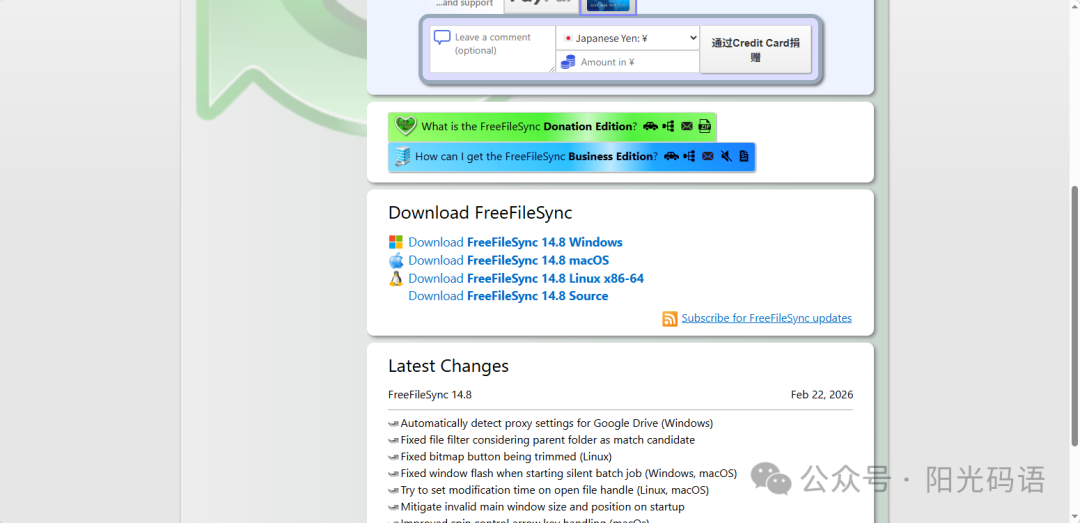Click the page vertical scrollbar thumb
The width and height of the screenshot is (1080, 523).
[1074, 316]
